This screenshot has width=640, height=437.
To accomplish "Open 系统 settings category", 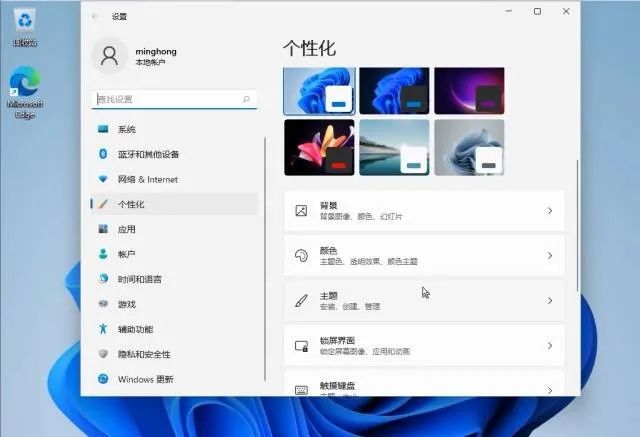I will 175,129.
